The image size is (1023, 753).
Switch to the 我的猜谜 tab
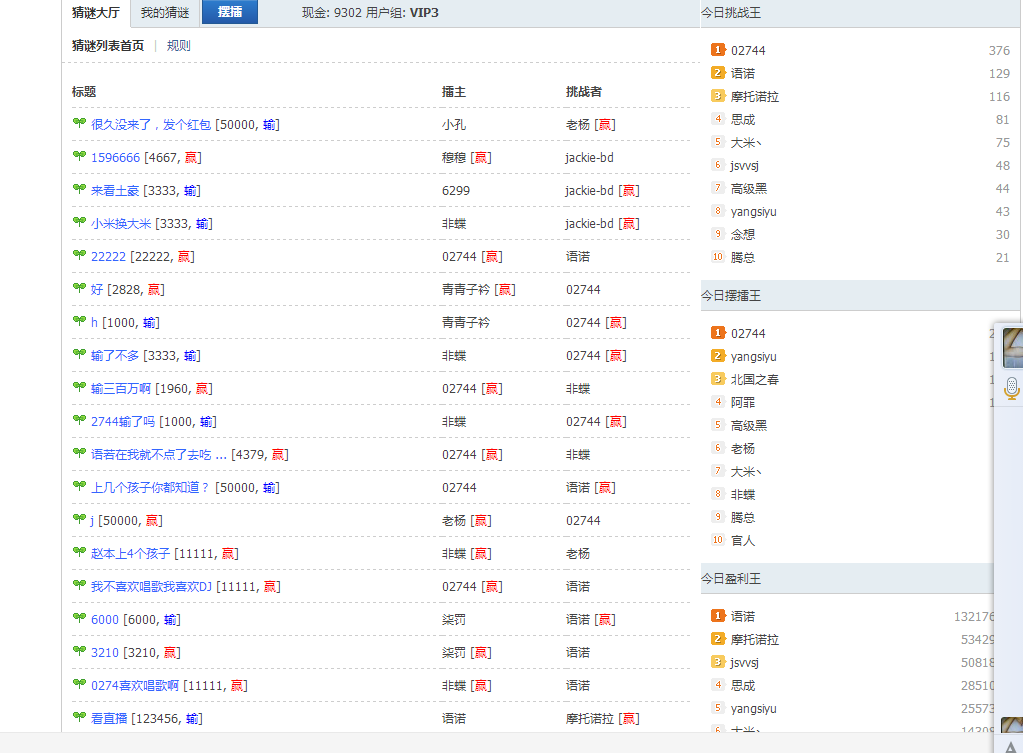click(167, 13)
